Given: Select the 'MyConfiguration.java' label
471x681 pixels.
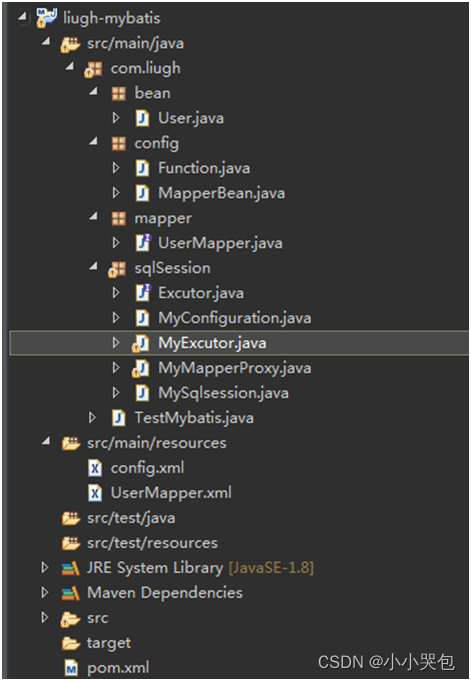Looking at the screenshot, I should coord(235,319).
